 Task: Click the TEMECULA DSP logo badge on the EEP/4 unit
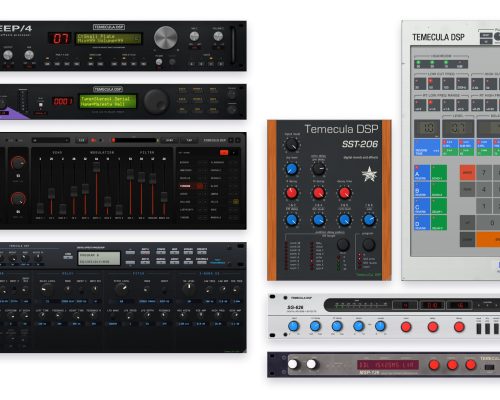tap(108, 27)
